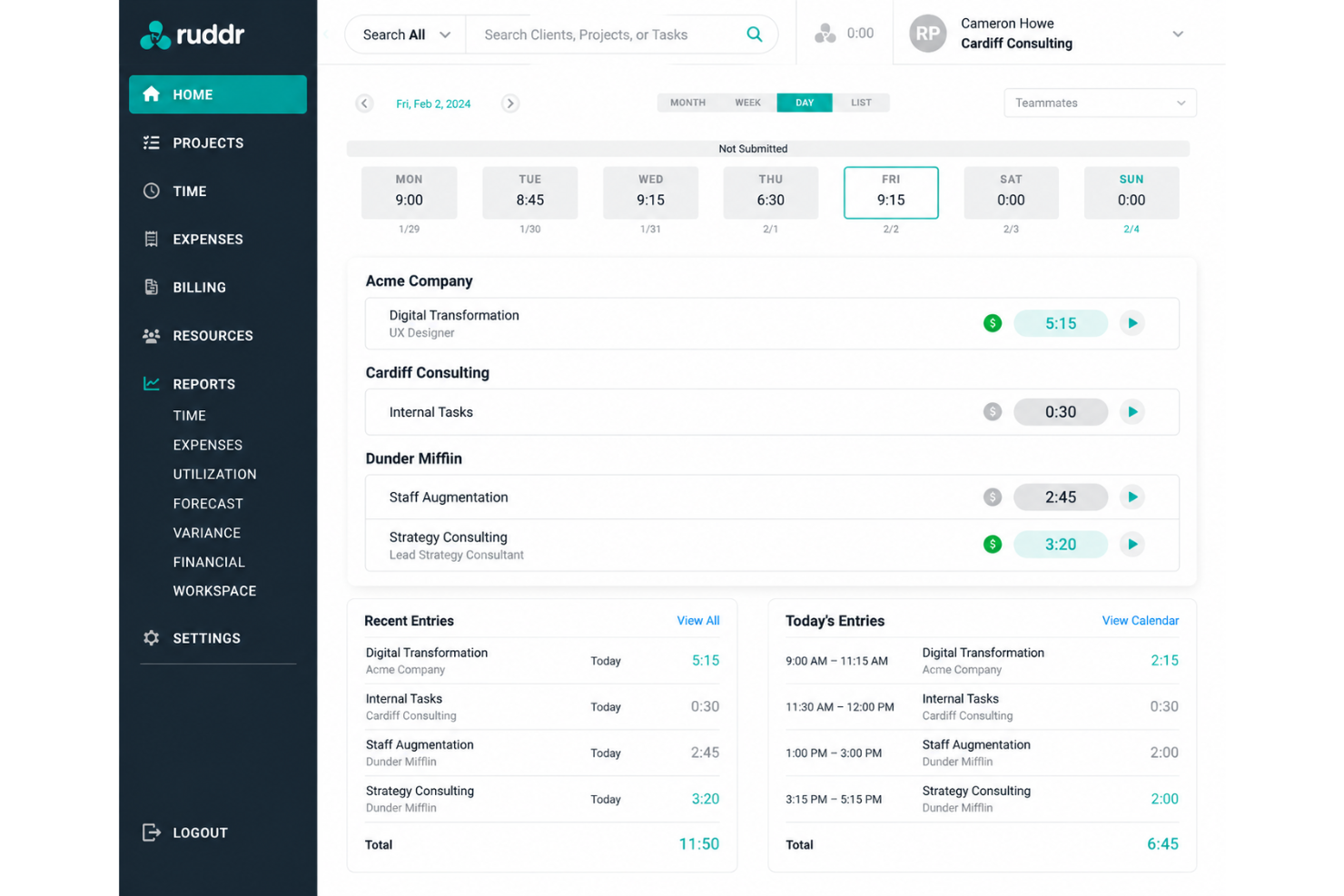Open the Home sidebar page

point(218,94)
